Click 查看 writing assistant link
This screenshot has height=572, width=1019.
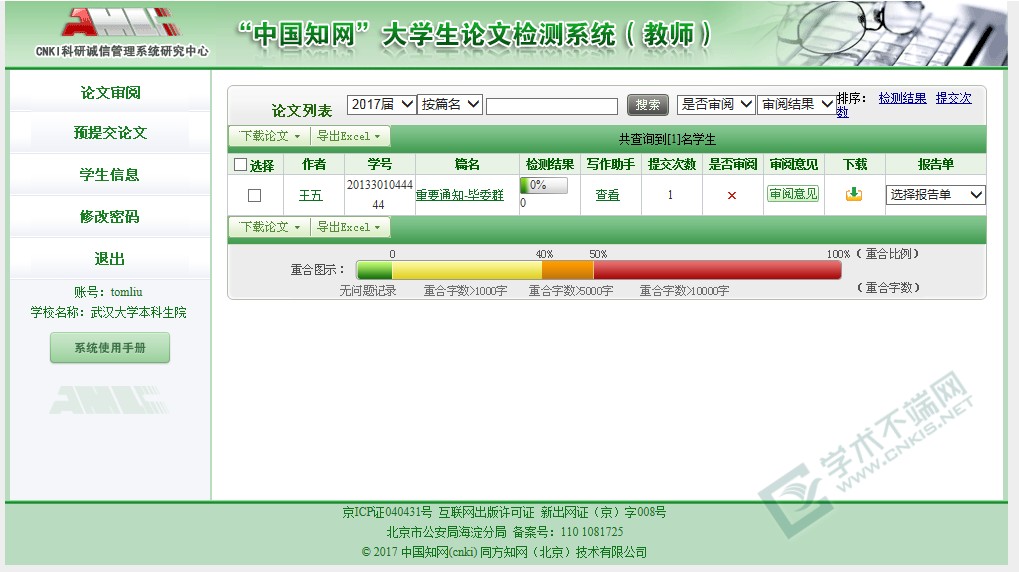tap(608, 194)
